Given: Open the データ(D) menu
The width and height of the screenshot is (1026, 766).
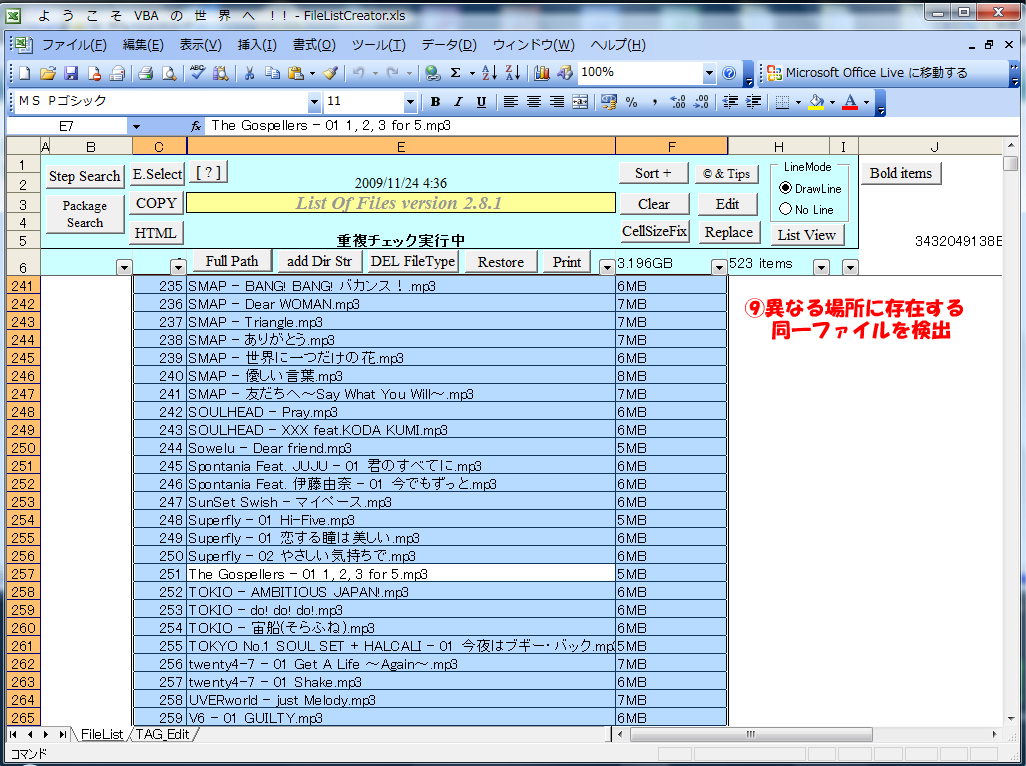Looking at the screenshot, I should click(449, 45).
